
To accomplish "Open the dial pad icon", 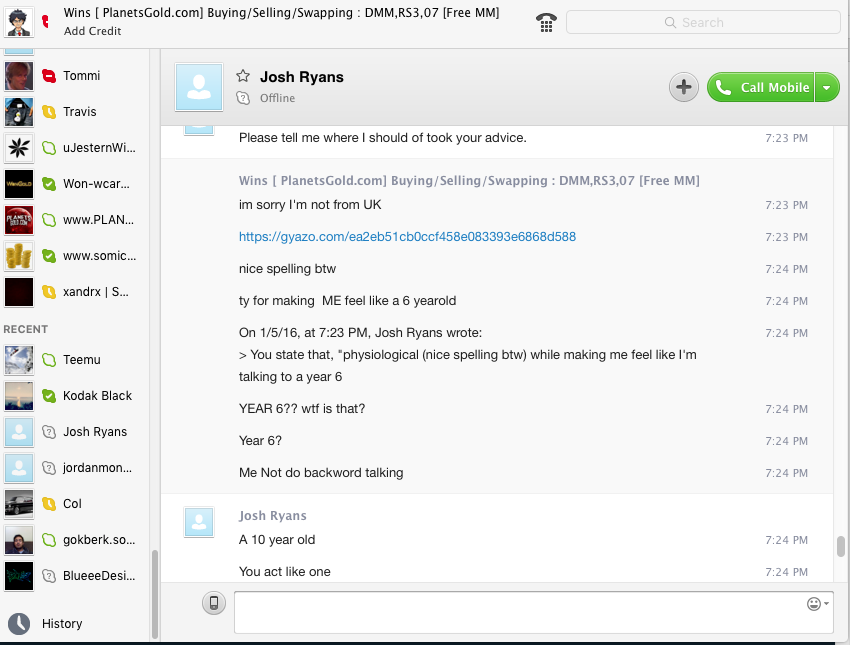I will (x=546, y=23).
